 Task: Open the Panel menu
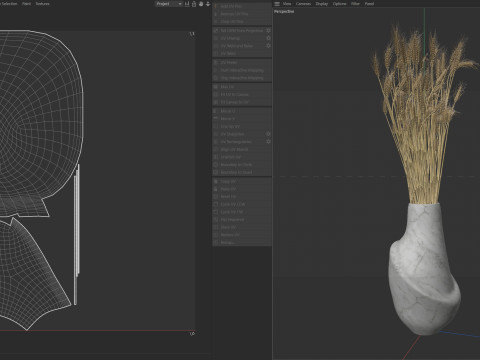(x=369, y=4)
